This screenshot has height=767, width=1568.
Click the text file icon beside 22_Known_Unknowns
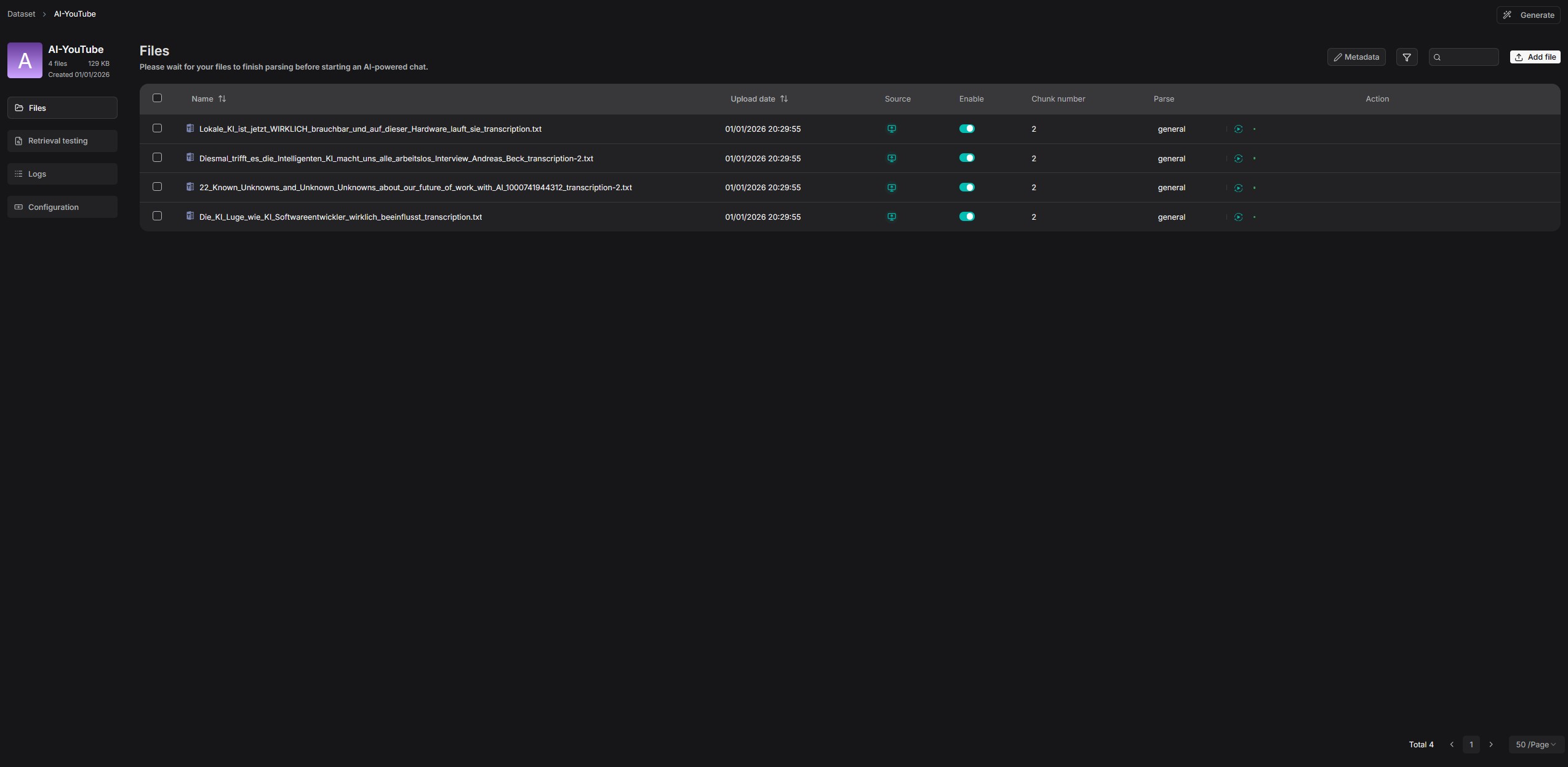[190, 187]
